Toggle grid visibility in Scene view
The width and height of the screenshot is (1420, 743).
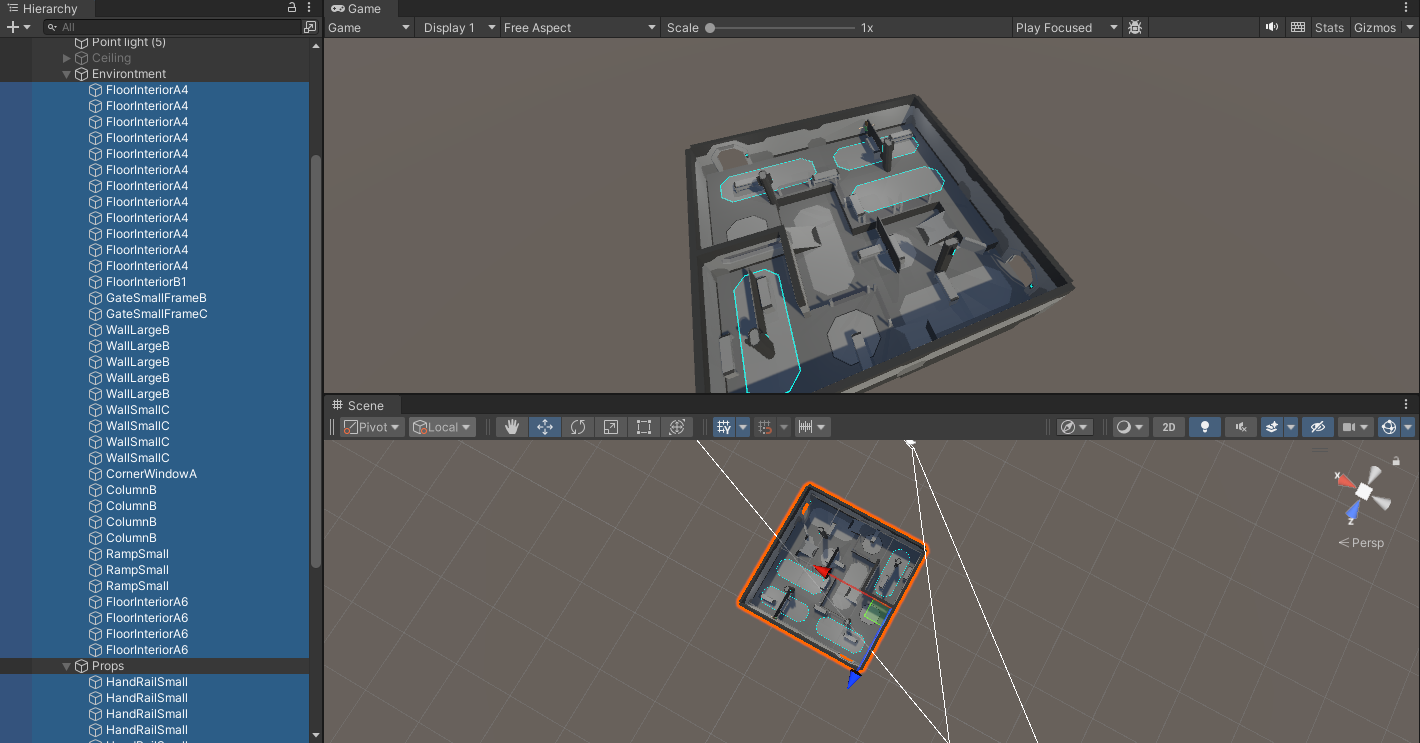(723, 427)
